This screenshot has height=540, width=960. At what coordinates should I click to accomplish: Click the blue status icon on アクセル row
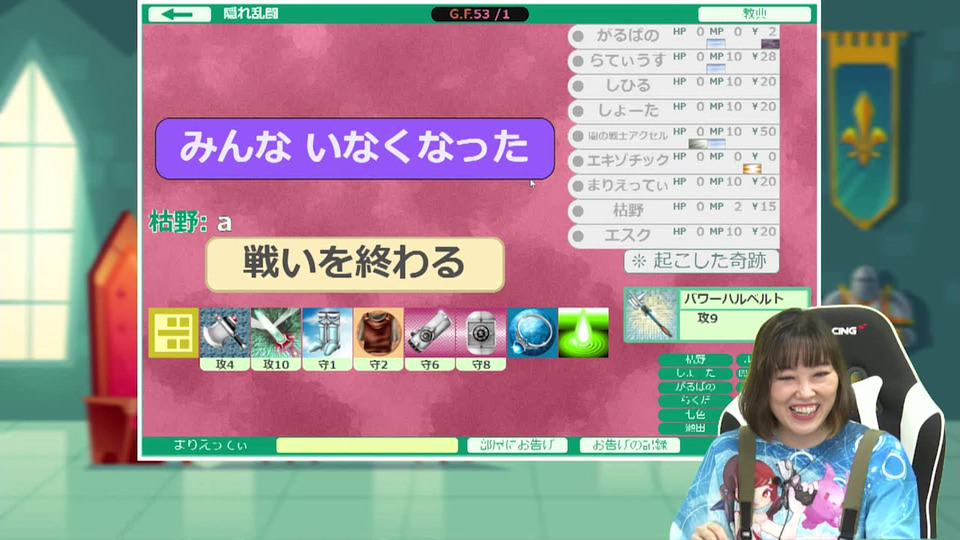coord(716,144)
